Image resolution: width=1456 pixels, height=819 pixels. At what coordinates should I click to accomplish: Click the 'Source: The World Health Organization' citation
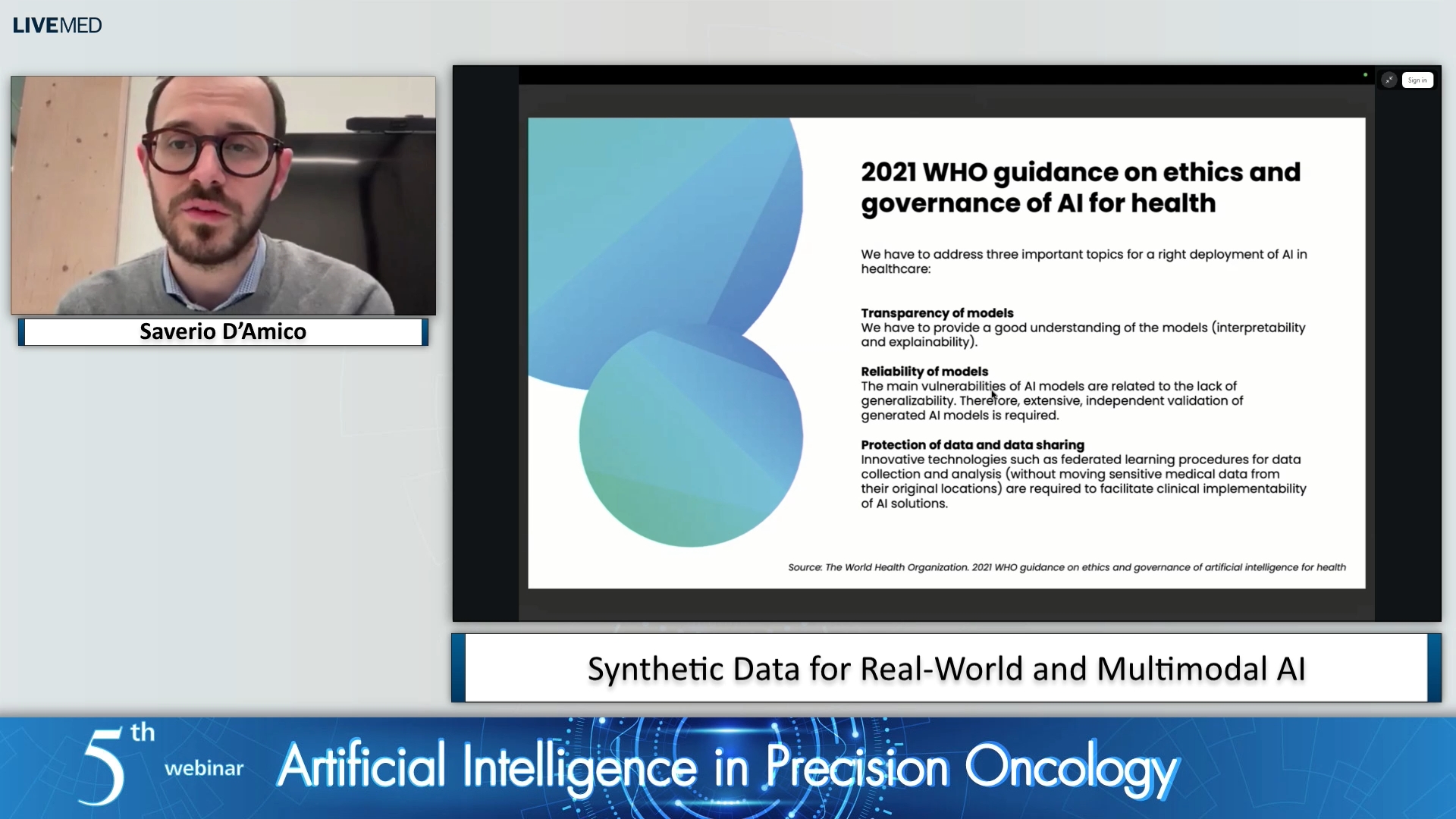(1067, 567)
